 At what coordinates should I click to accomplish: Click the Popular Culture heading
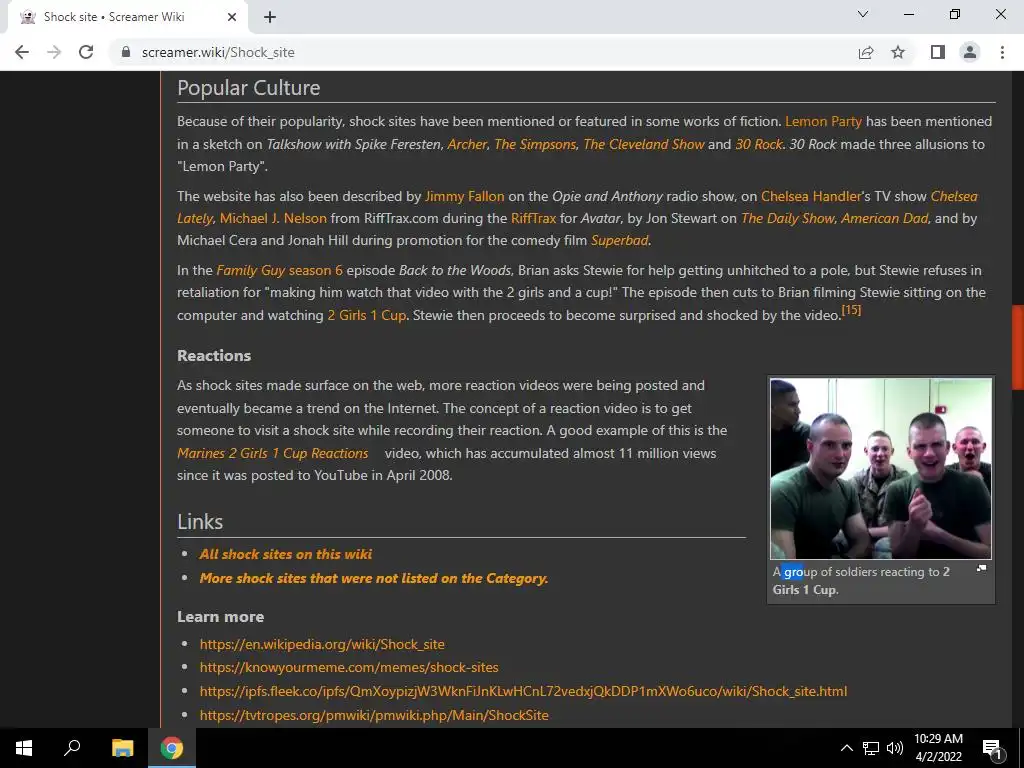pyautogui.click(x=248, y=88)
